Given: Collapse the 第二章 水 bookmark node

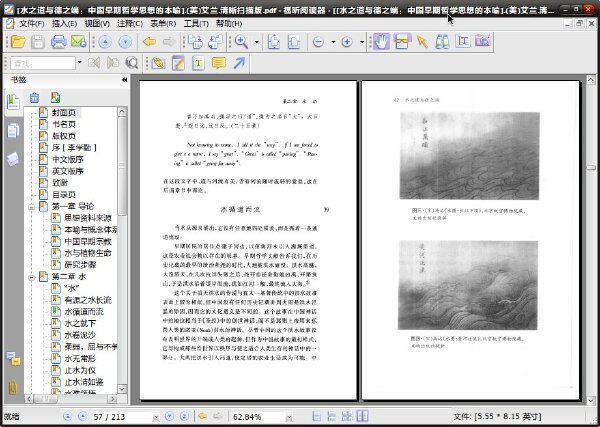Looking at the screenshot, I should point(32,277).
